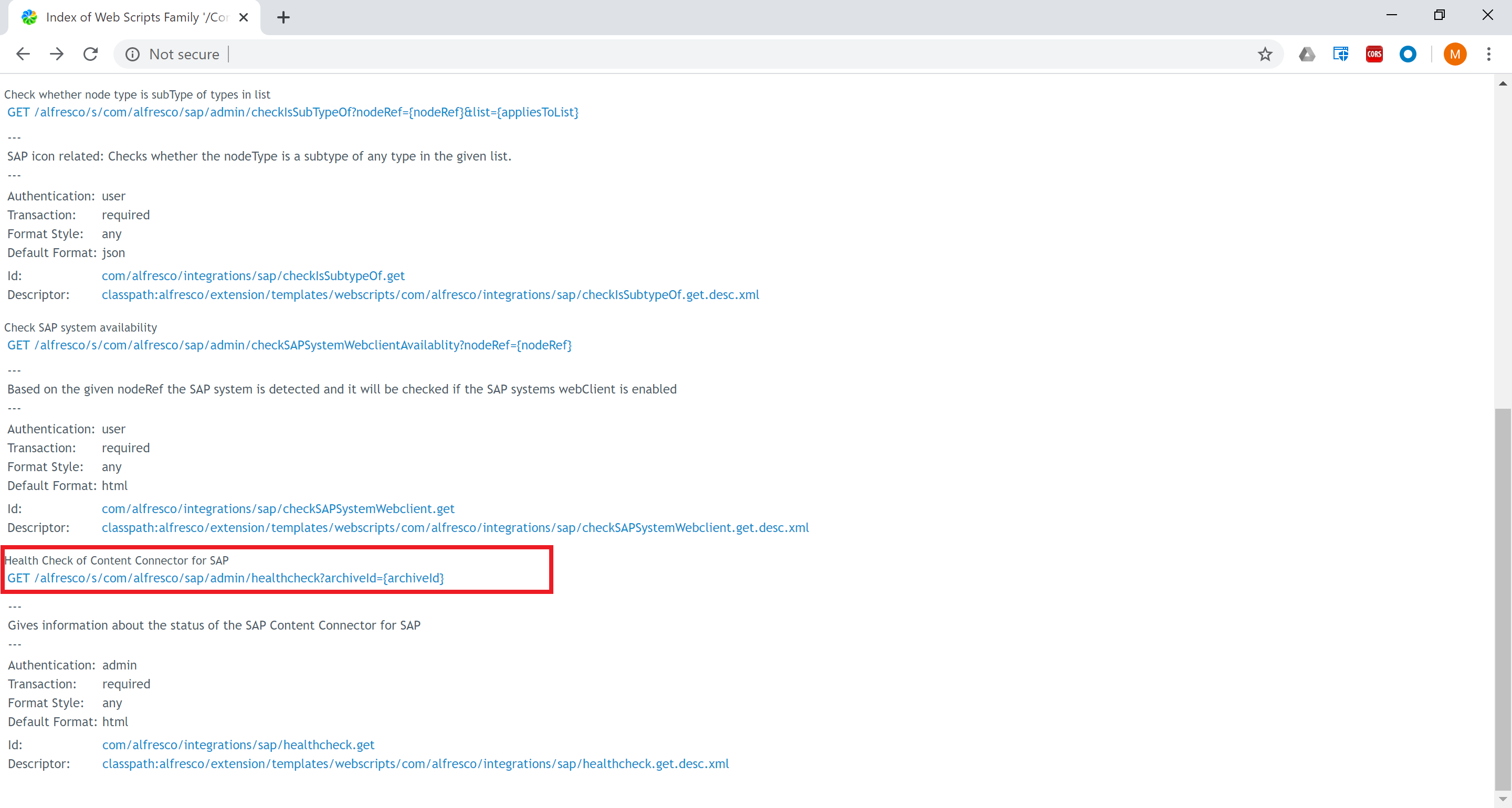Navigate back to the previous page

tap(22, 54)
